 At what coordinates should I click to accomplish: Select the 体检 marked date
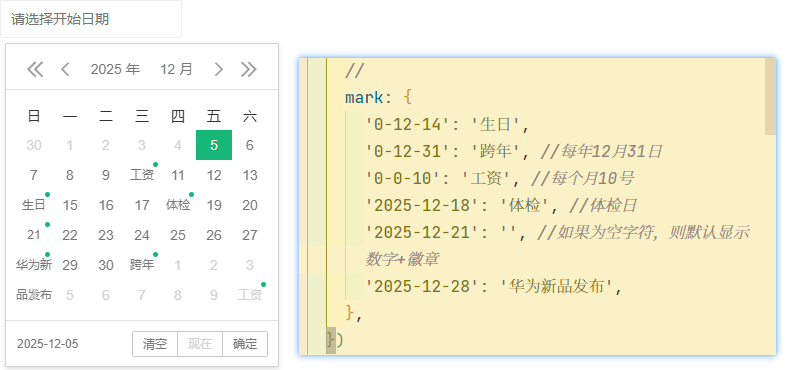tap(178, 205)
